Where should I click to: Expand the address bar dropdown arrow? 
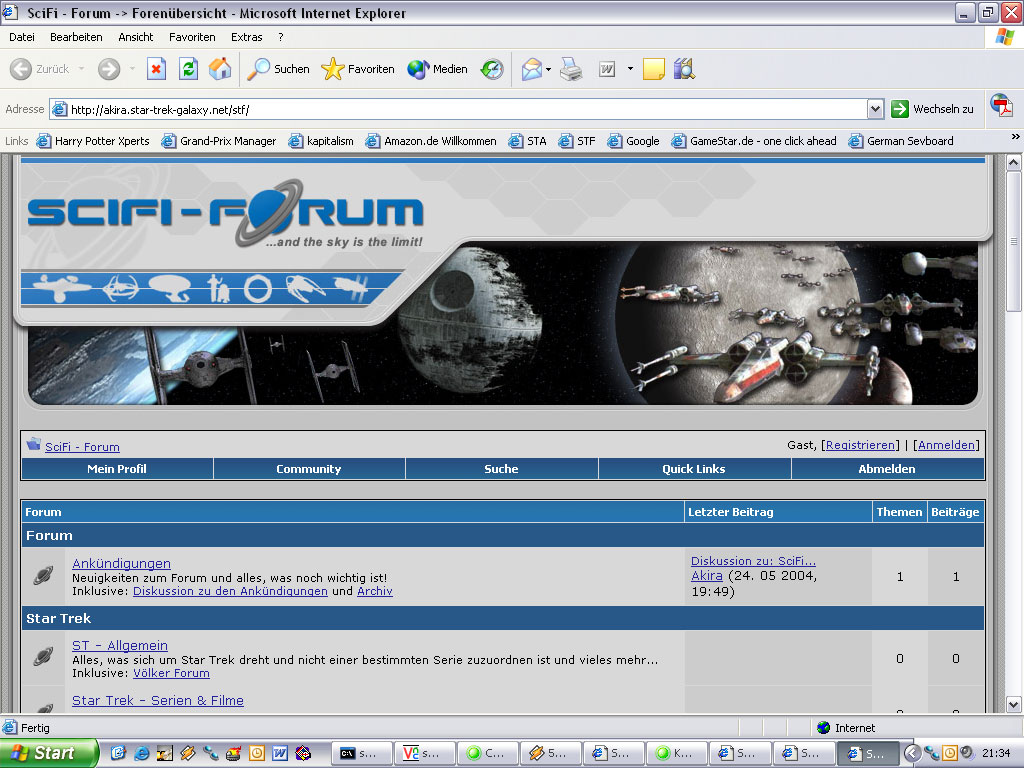click(875, 109)
